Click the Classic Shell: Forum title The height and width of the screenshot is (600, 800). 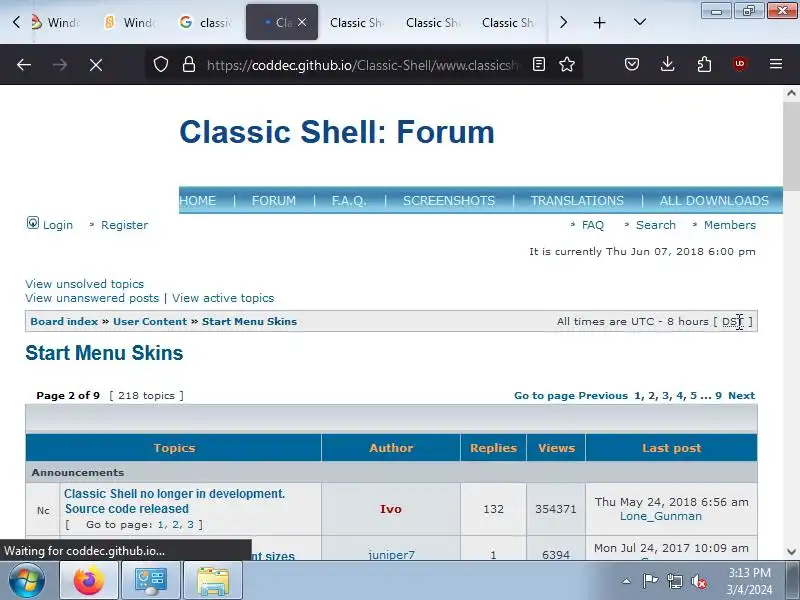pos(337,132)
